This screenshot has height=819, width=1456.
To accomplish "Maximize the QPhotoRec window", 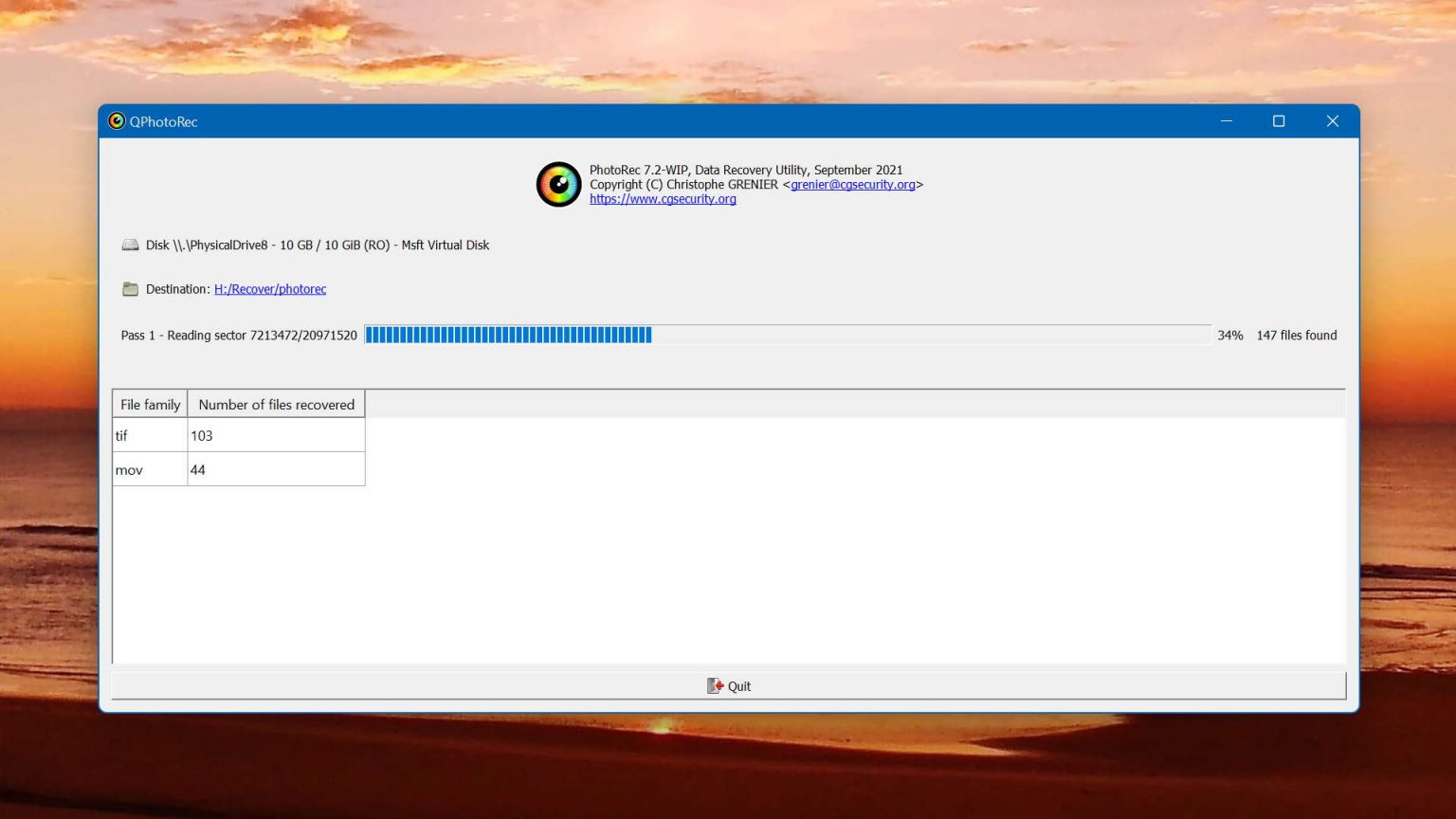I will [1279, 121].
